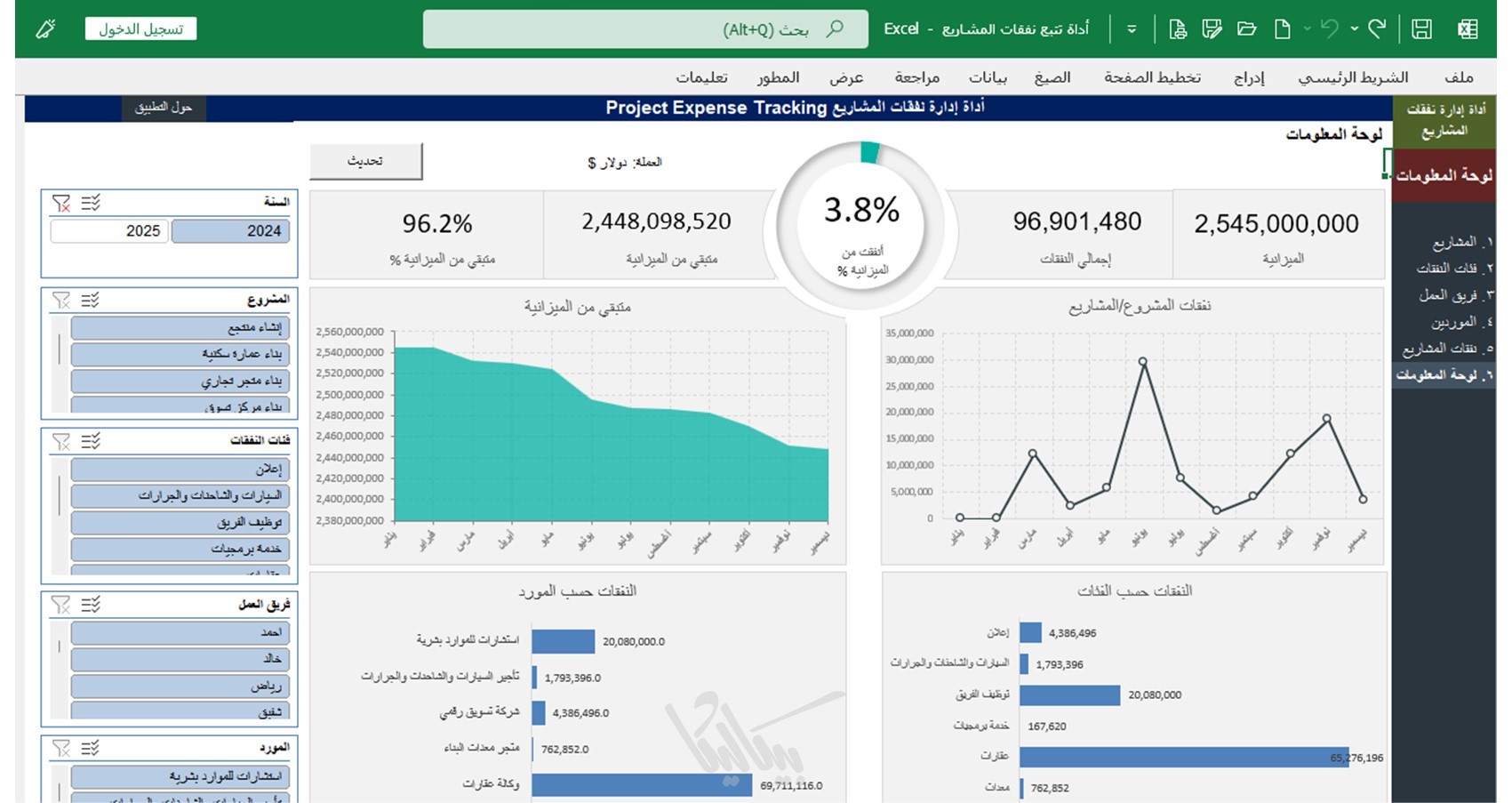1512x803 pixels.
Task: Open the بيانات ribbon tab
Action: coord(988,77)
